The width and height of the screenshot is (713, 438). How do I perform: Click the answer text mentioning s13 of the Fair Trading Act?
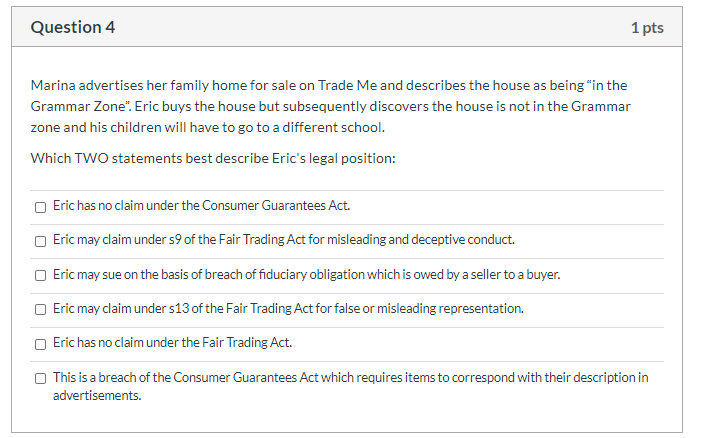(x=288, y=308)
